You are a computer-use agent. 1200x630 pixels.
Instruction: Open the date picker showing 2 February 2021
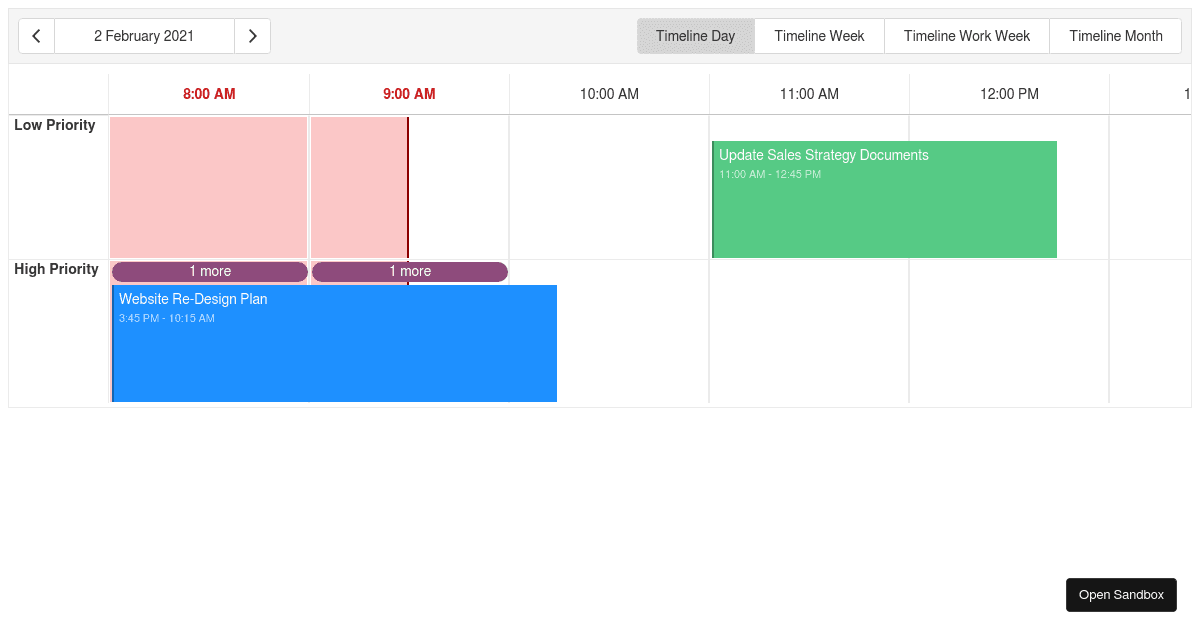click(144, 35)
